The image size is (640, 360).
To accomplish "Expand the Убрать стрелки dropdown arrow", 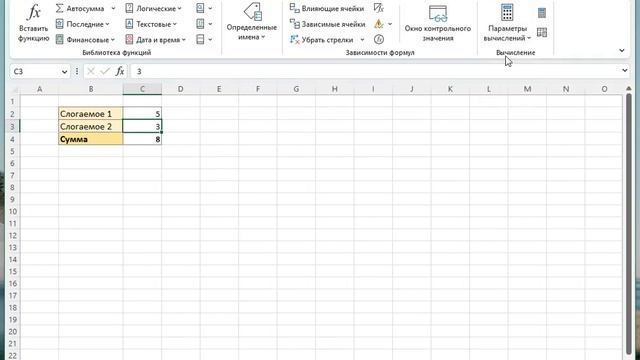I will pos(362,40).
